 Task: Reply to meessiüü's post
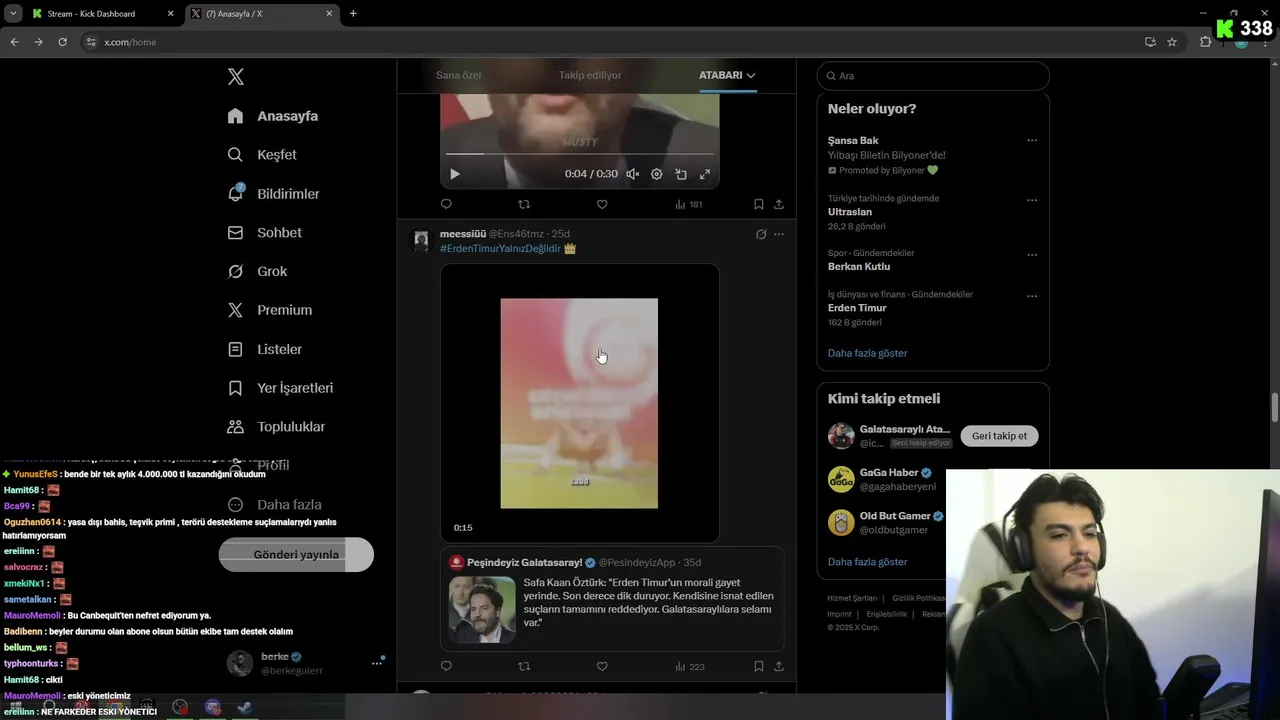(446, 666)
